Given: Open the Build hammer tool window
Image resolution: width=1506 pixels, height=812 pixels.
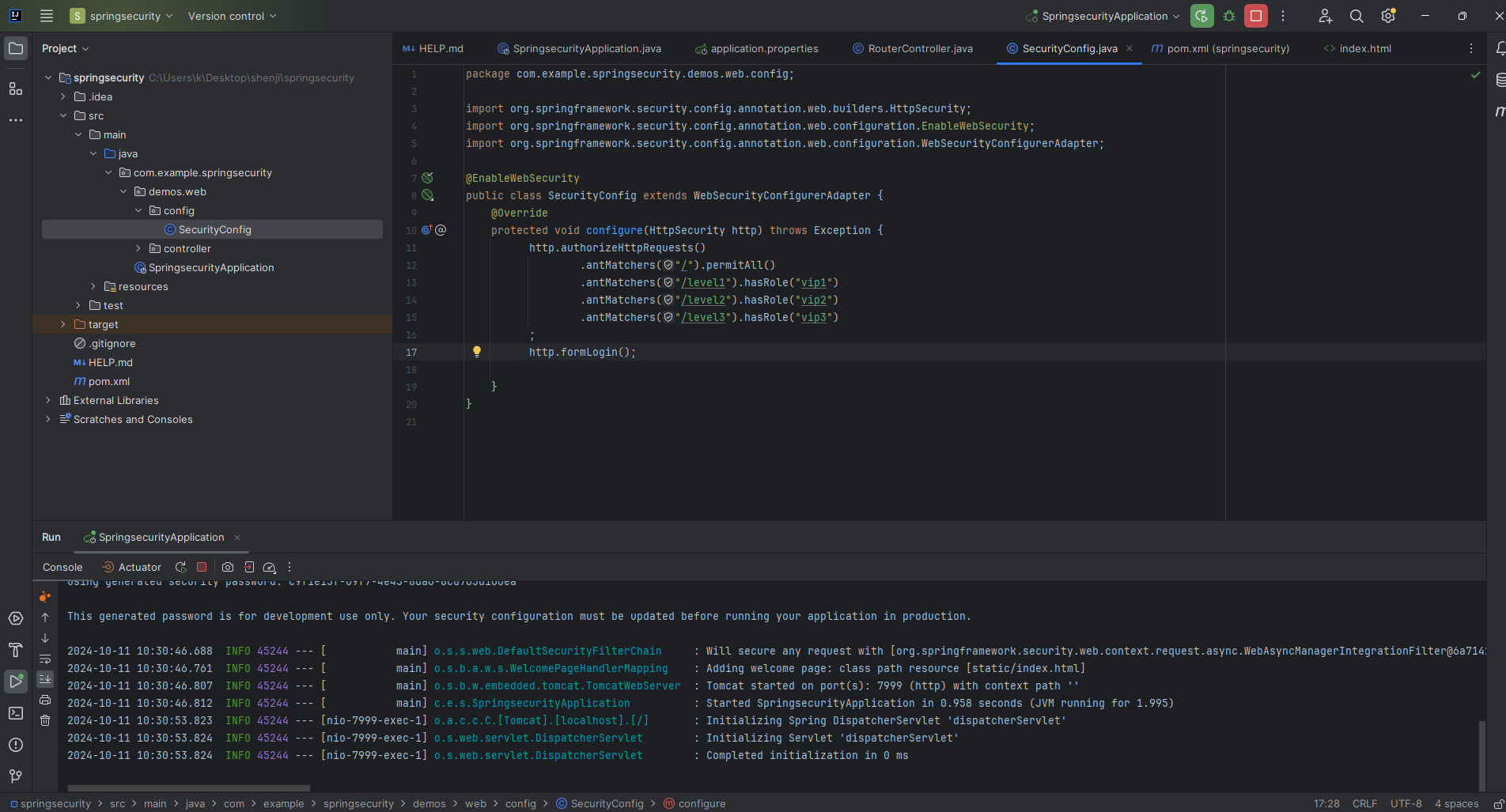Looking at the screenshot, I should (x=16, y=650).
